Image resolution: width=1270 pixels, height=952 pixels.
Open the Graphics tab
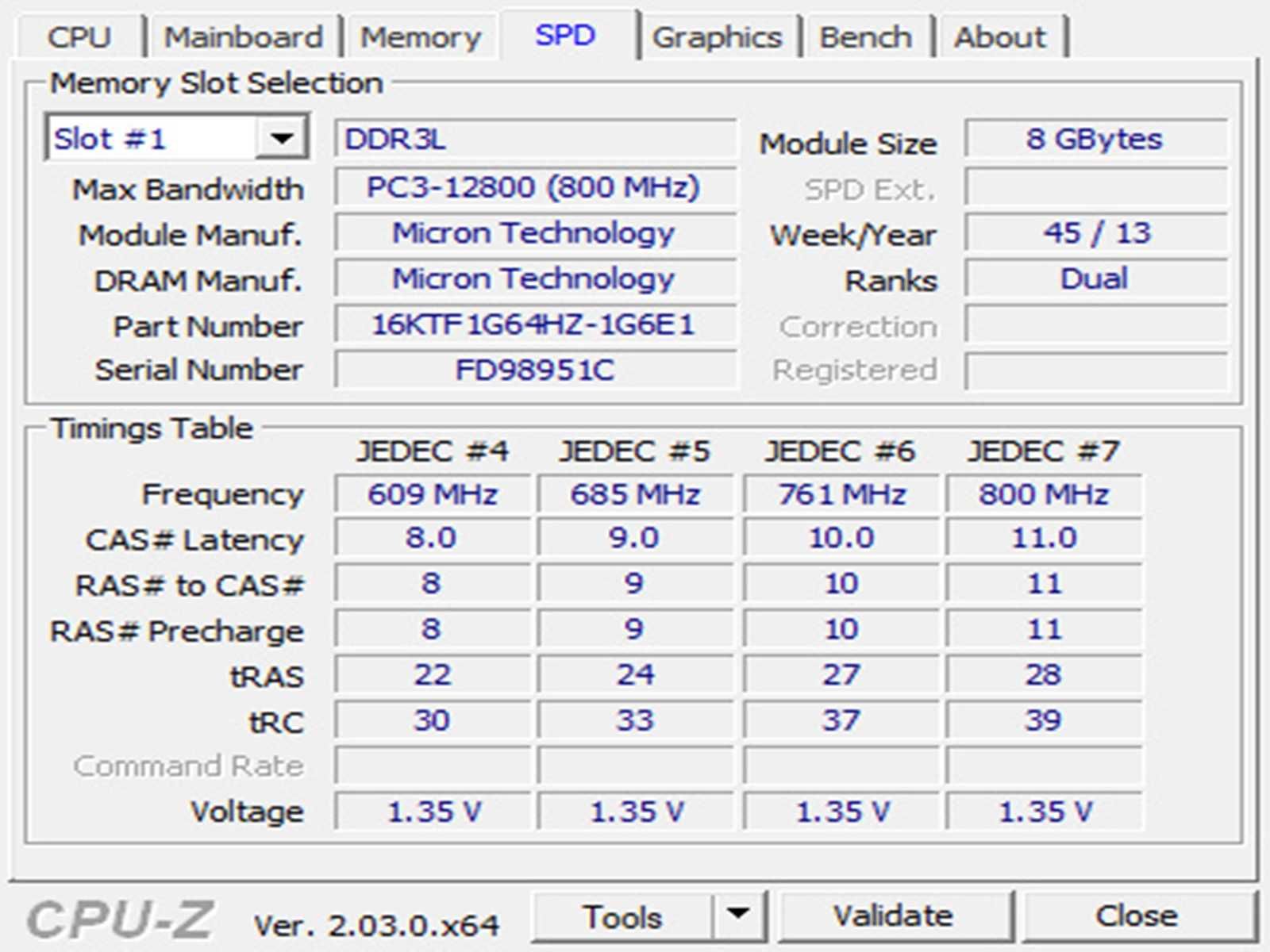pos(718,37)
